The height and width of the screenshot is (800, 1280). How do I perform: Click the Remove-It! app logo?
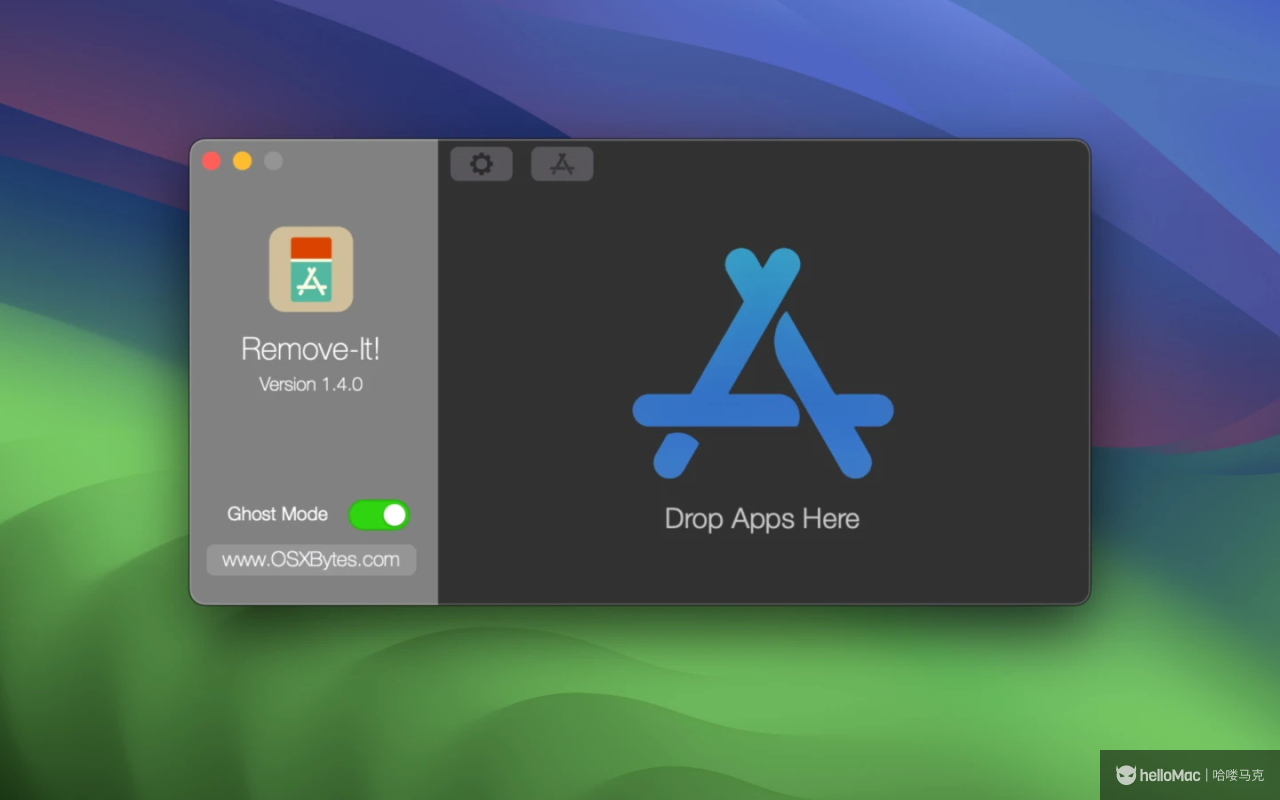(311, 269)
